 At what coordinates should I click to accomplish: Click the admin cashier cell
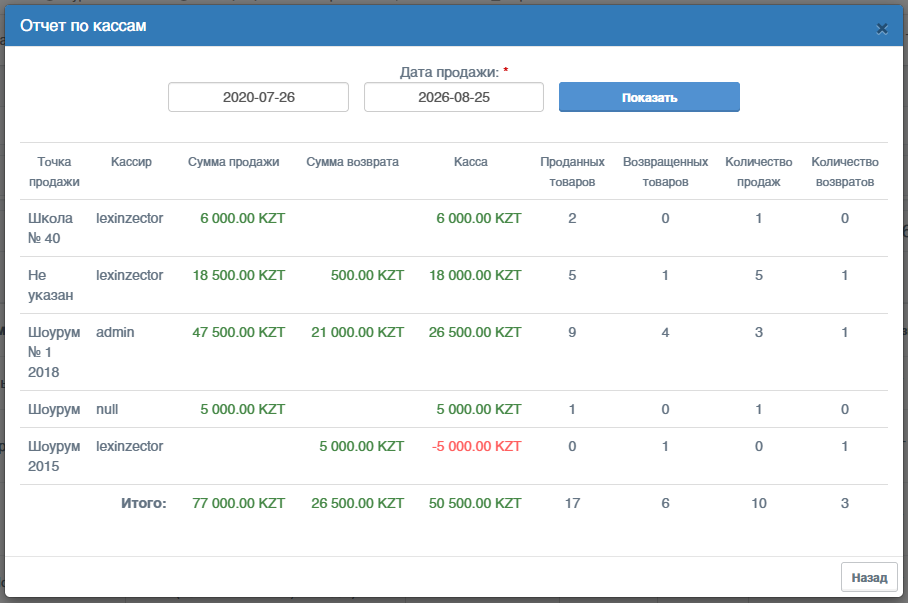click(x=115, y=332)
